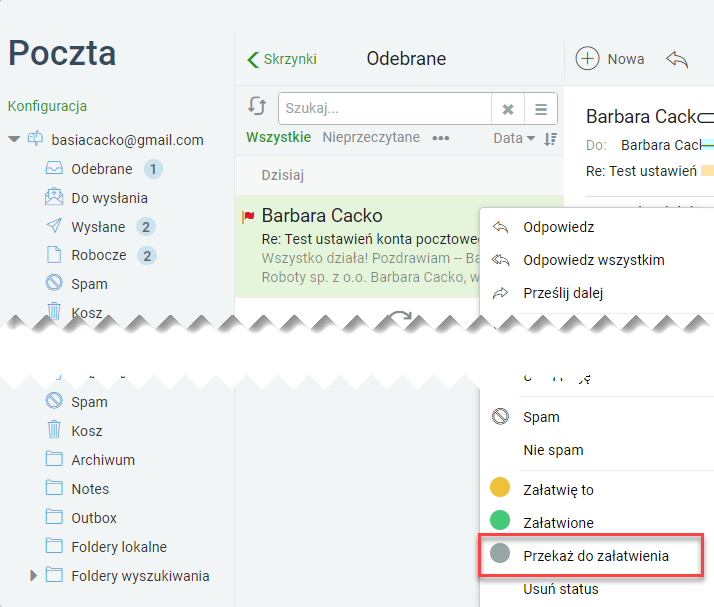Open the Notes folder
Viewport: 714px width, 607px height.
click(90, 489)
